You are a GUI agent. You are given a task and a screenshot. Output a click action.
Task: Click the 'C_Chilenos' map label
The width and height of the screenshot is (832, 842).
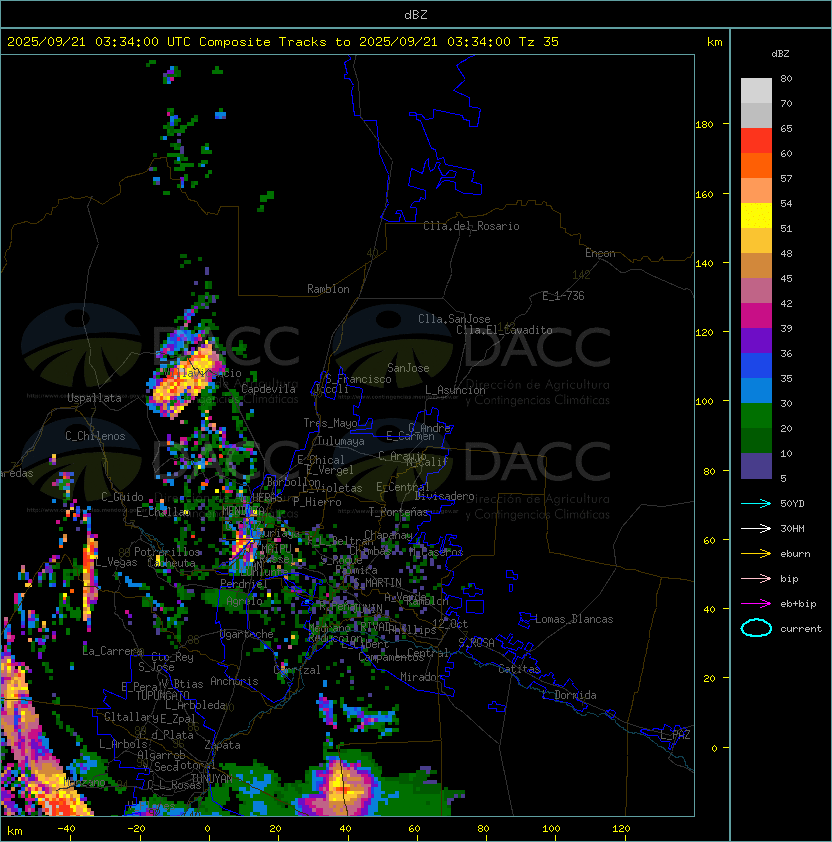pyautogui.click(x=95, y=436)
